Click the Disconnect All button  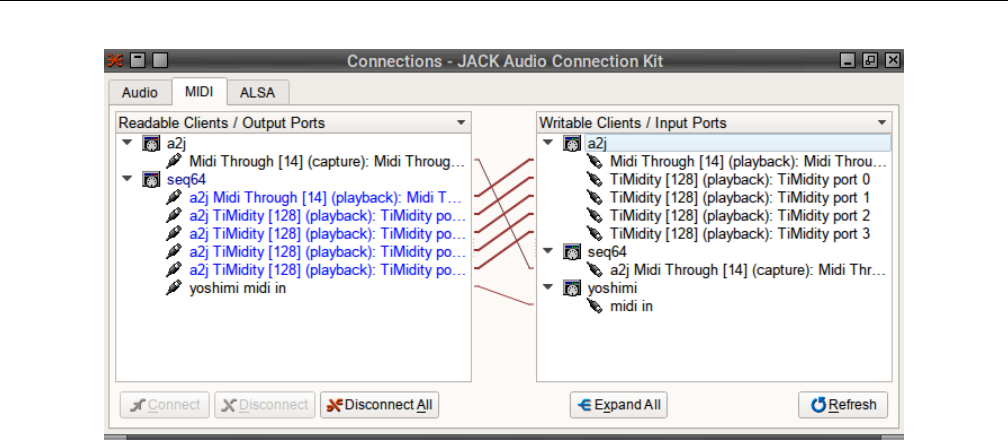tap(379, 405)
